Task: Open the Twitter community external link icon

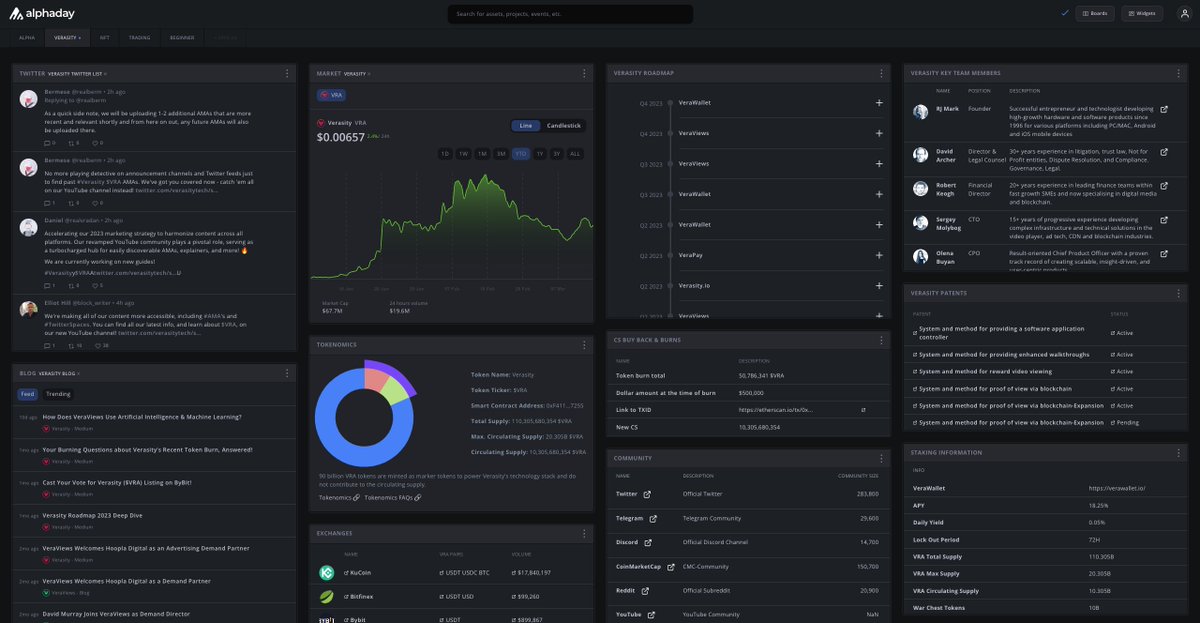Action: point(647,494)
